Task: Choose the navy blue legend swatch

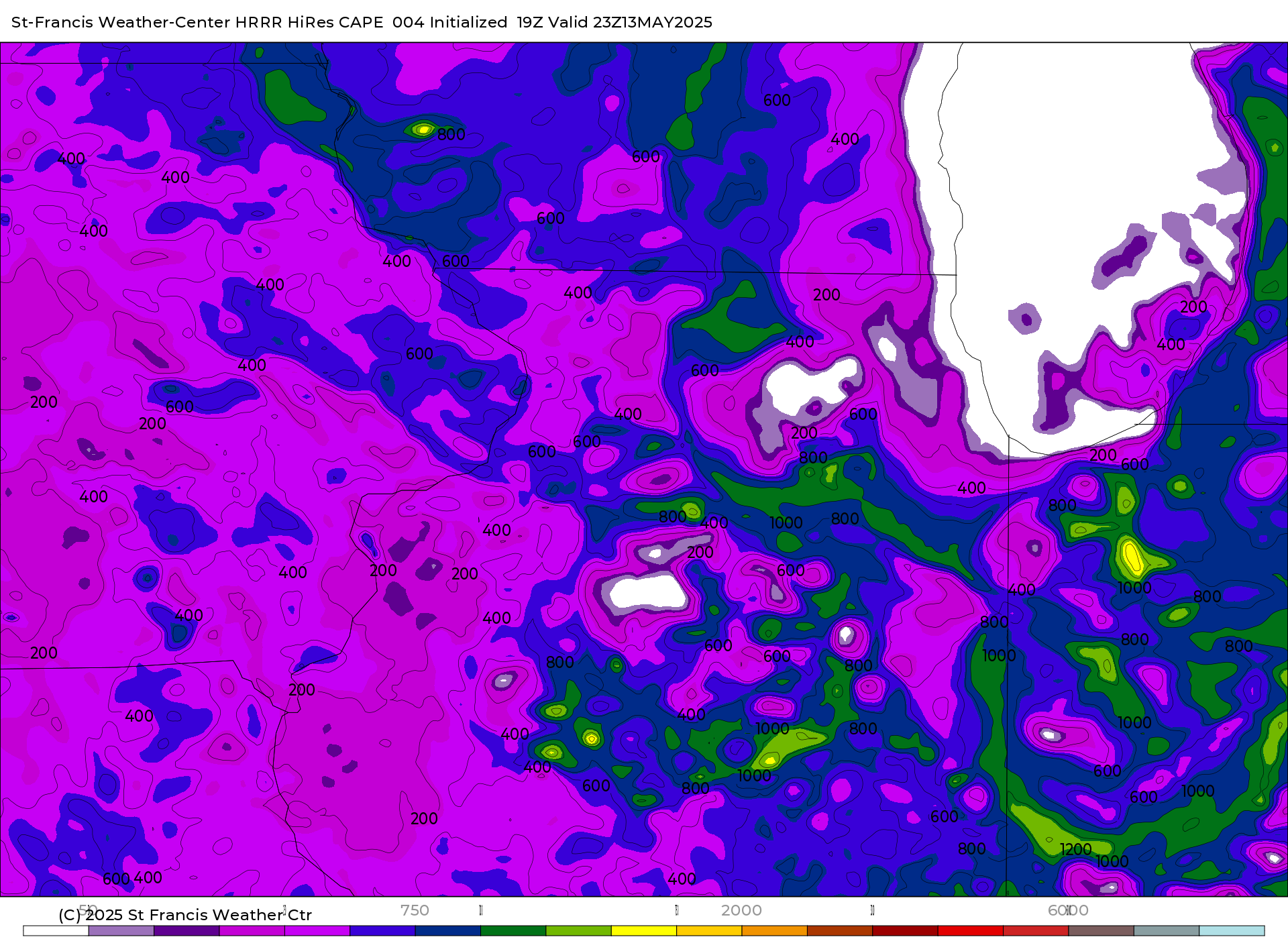Action: coord(448,931)
